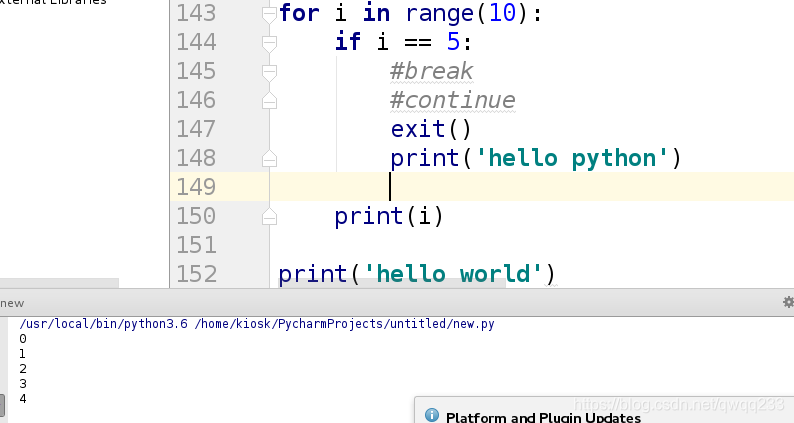
Task: Click line number 143 in the gutter
Action: (196, 13)
